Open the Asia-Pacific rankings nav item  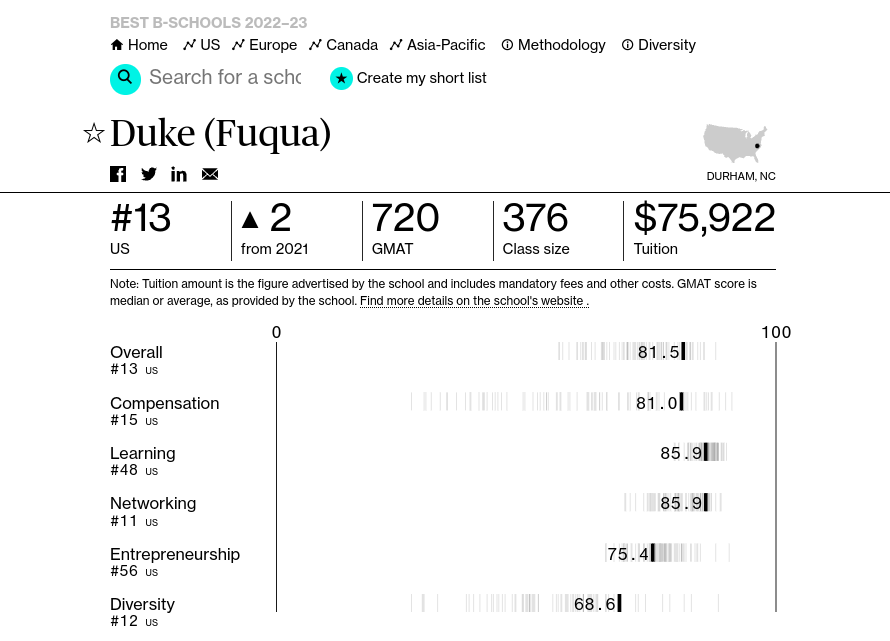tap(437, 45)
